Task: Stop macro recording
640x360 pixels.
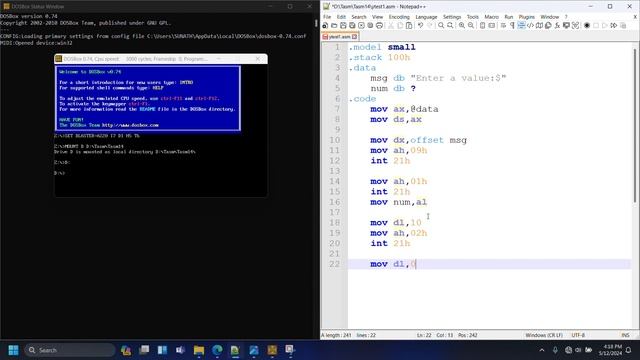Action: click(596, 25)
